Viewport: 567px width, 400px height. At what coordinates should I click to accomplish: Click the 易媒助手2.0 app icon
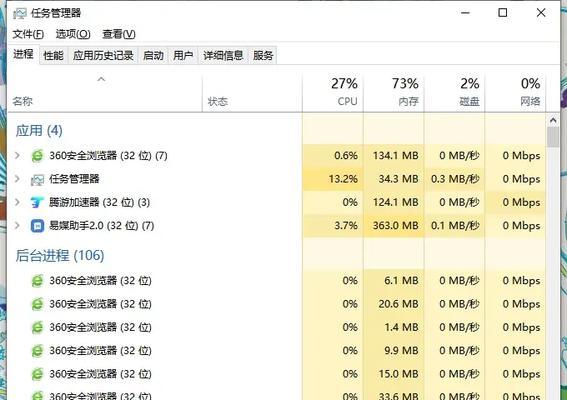tap(37, 226)
